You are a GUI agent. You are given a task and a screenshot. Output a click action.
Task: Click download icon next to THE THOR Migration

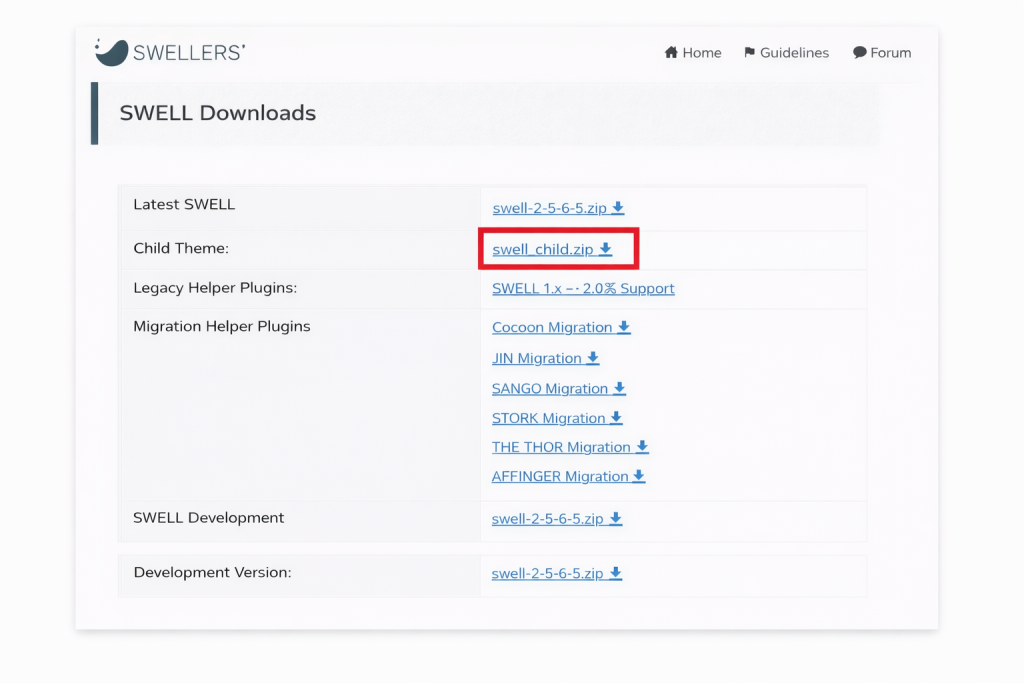click(x=642, y=447)
